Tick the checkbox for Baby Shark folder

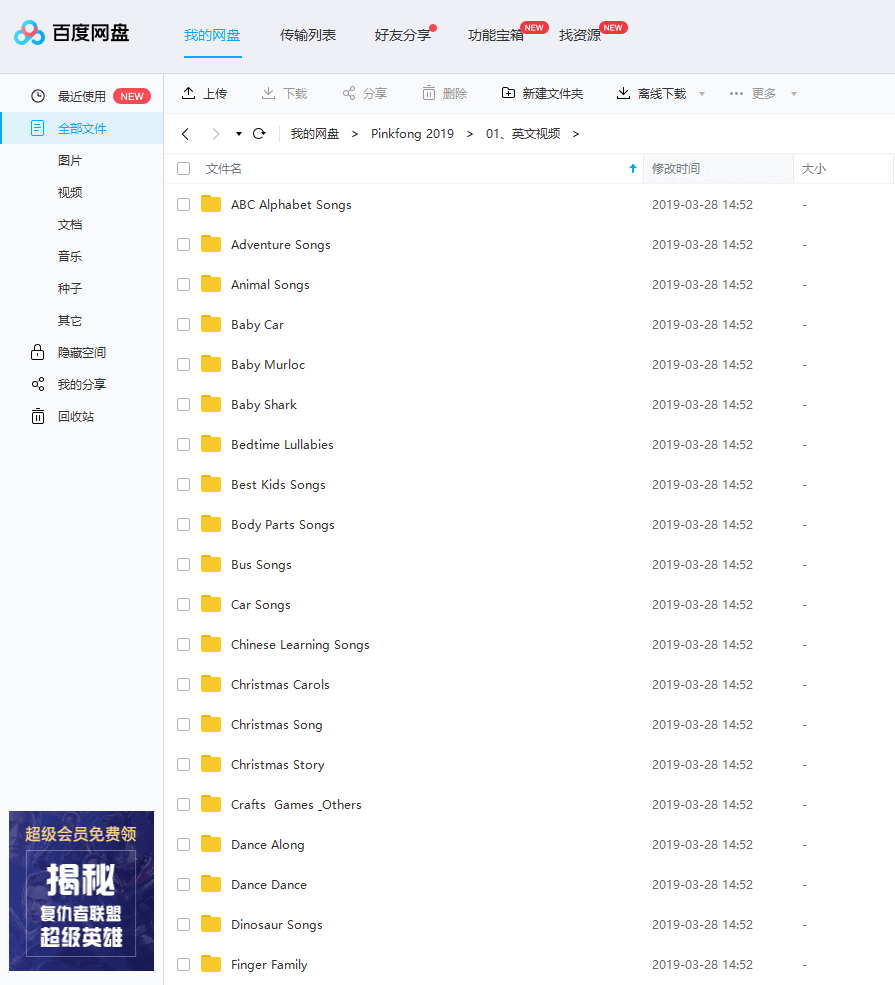[183, 404]
